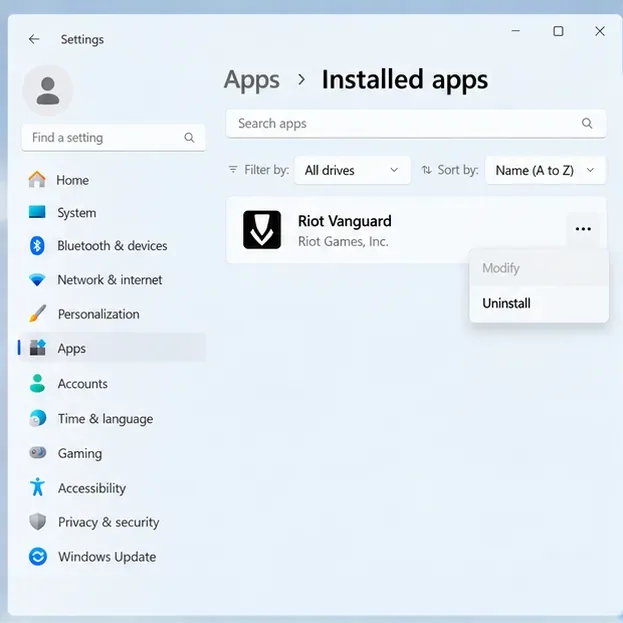Open Network & internet settings

(x=113, y=280)
